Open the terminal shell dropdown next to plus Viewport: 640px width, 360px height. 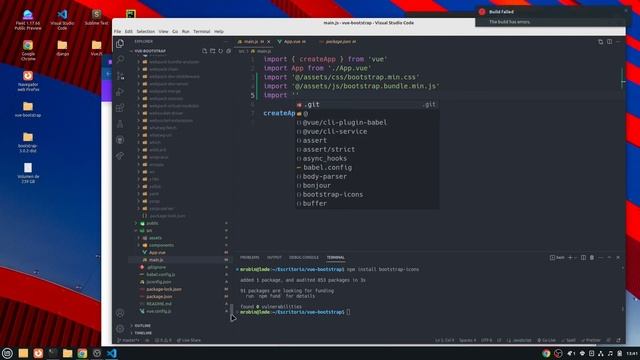[576, 258]
